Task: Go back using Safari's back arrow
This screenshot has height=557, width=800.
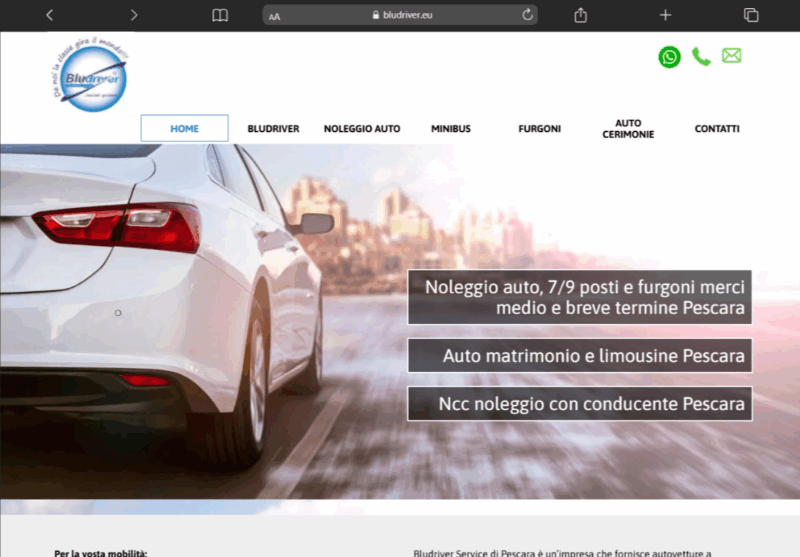Action: [50, 15]
